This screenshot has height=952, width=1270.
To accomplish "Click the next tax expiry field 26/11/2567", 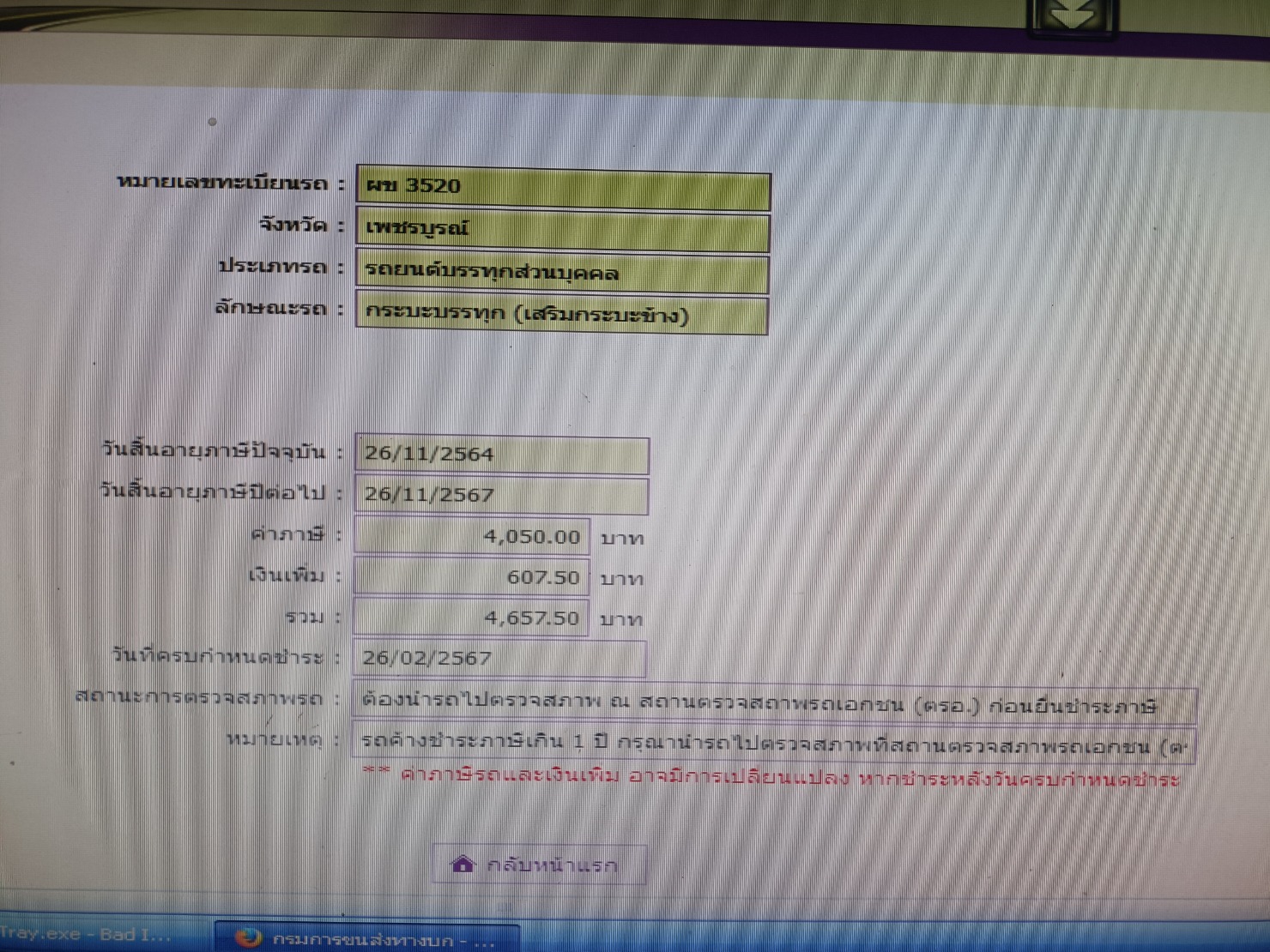I will click(x=501, y=495).
